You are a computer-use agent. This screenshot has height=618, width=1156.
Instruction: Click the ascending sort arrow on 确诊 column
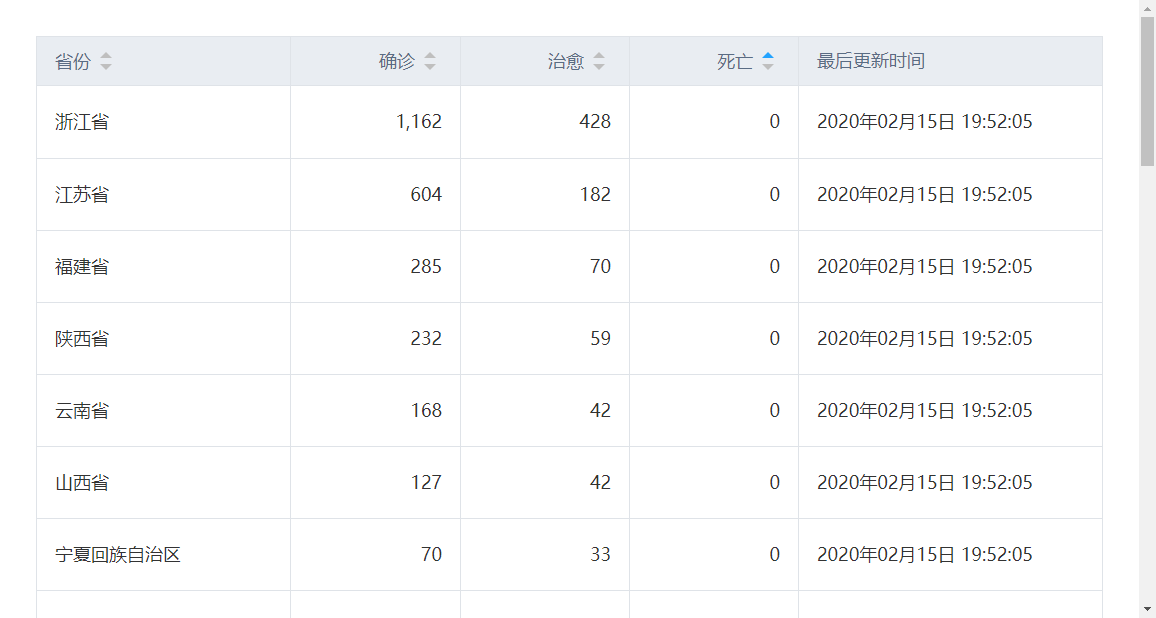point(430,56)
